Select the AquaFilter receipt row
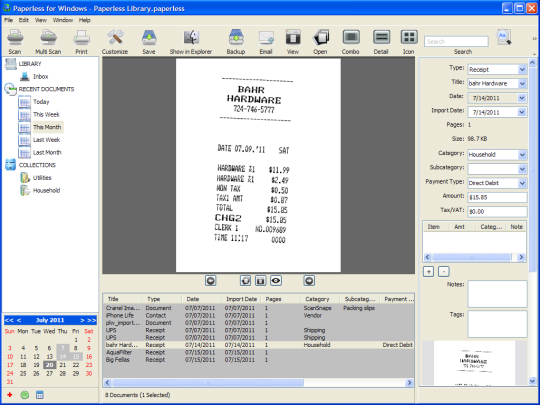This screenshot has width=540, height=405. point(258,352)
